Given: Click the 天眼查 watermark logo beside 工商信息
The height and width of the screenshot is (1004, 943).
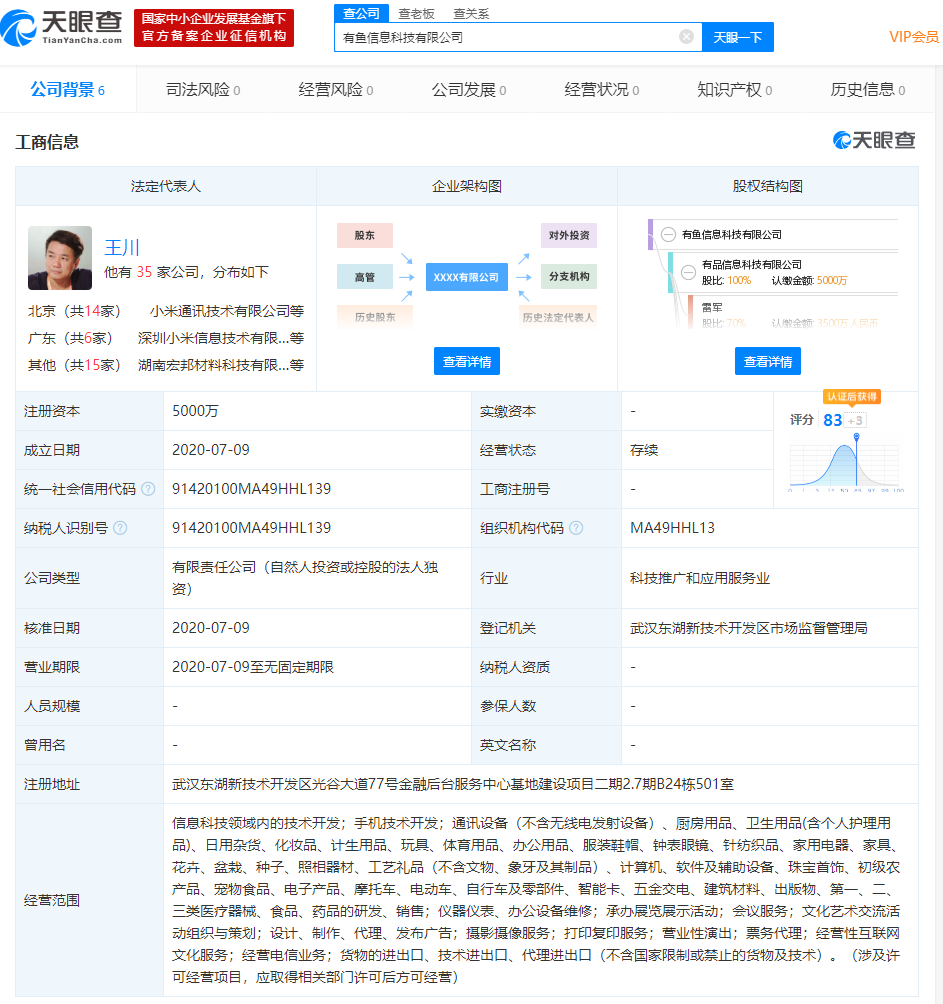Looking at the screenshot, I should 874,141.
